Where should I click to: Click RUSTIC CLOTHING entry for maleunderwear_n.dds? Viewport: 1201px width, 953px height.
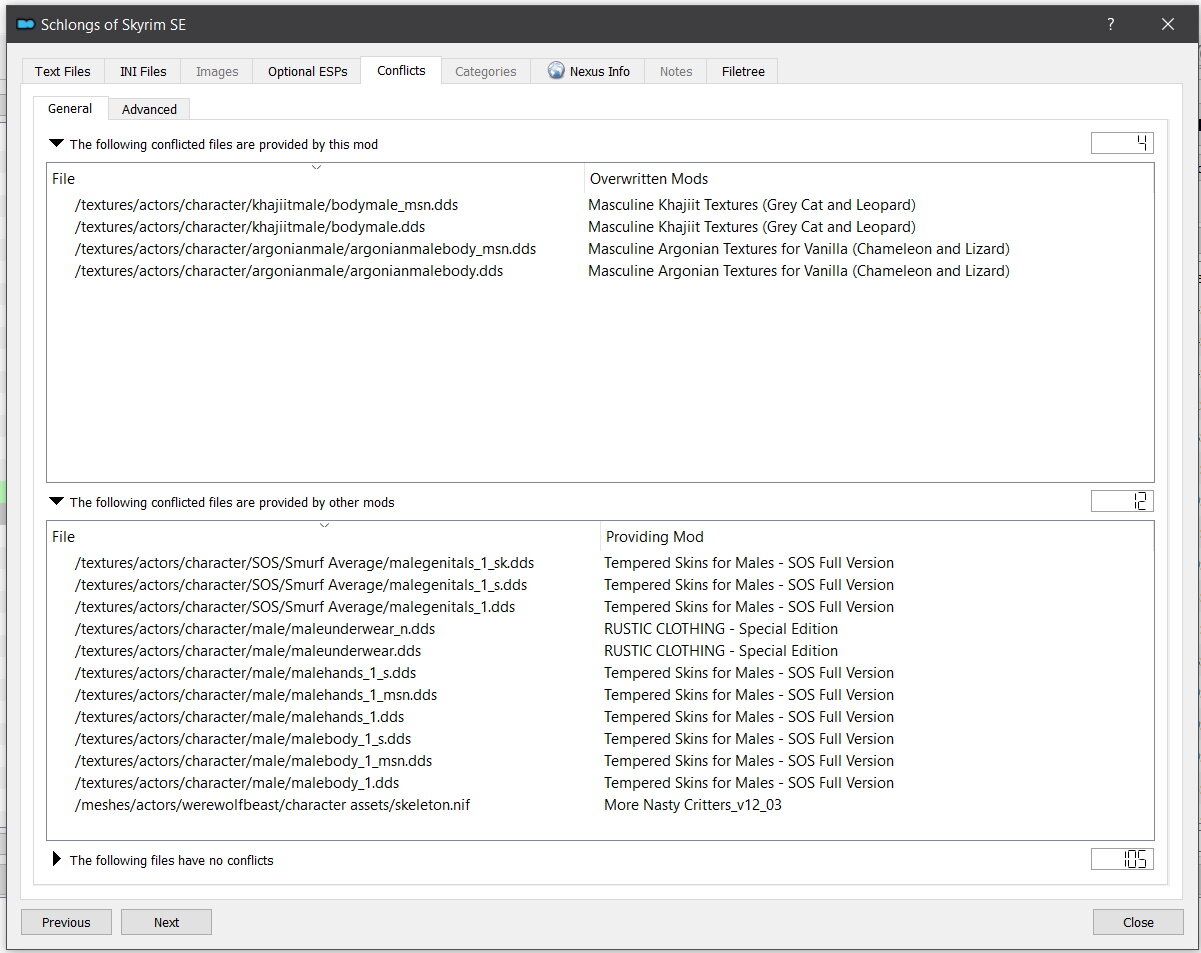tap(721, 629)
